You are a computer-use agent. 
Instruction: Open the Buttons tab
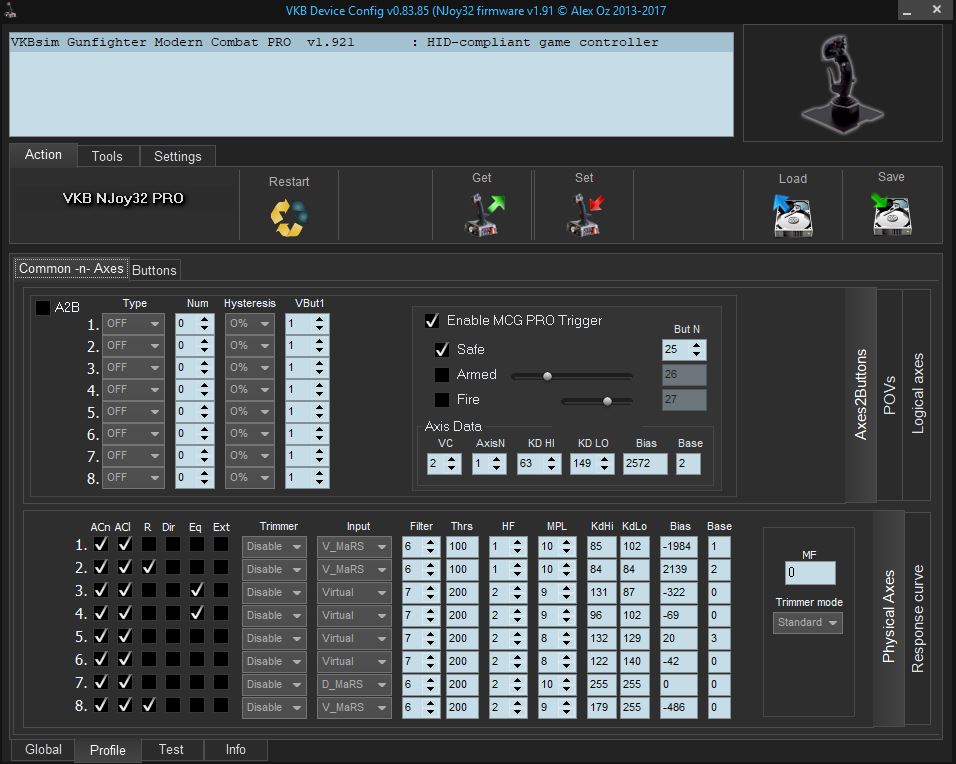tap(154, 270)
